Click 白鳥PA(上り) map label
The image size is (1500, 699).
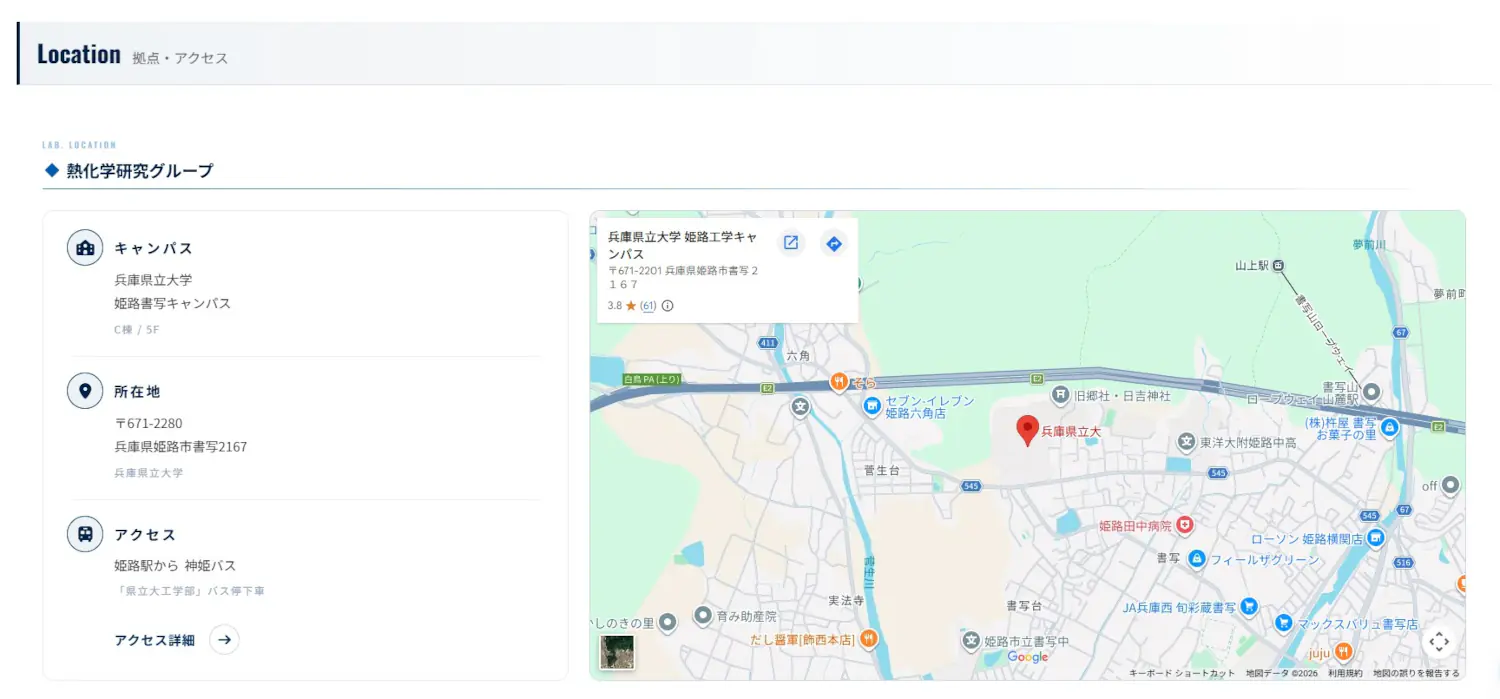pyautogui.click(x=652, y=379)
